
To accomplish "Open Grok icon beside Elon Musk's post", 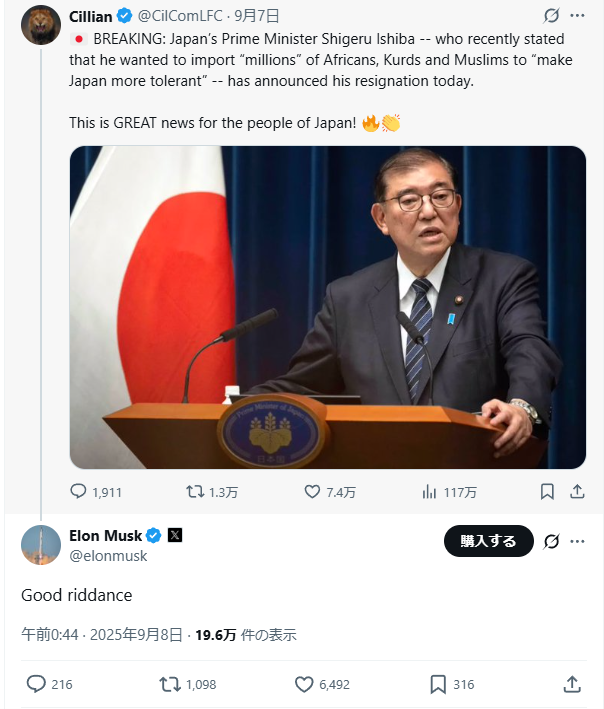I will tap(550, 541).
